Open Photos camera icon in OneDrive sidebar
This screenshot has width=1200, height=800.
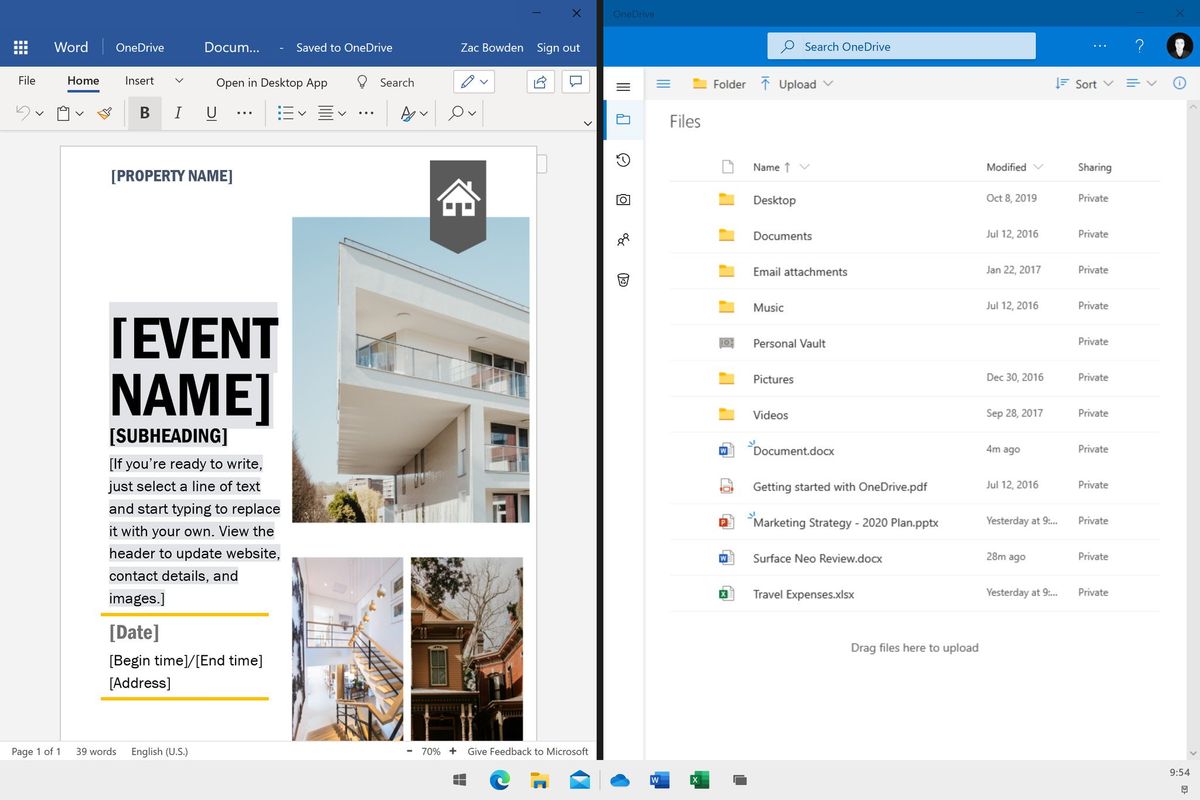(623, 200)
